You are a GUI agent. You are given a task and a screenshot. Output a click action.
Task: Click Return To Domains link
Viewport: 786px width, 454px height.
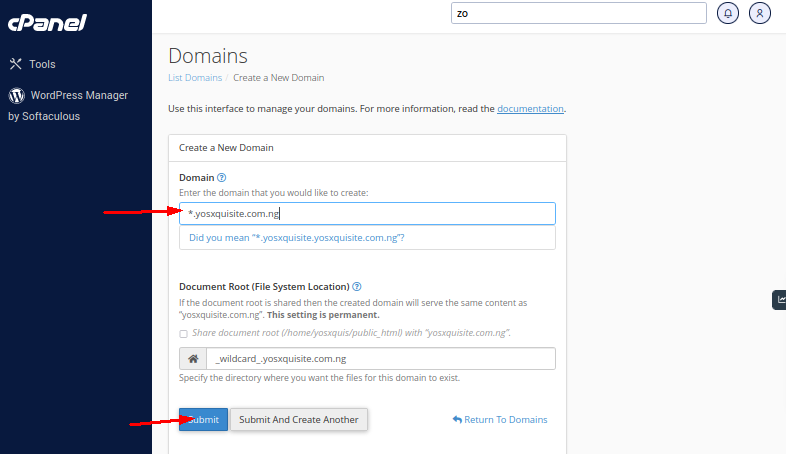point(500,419)
